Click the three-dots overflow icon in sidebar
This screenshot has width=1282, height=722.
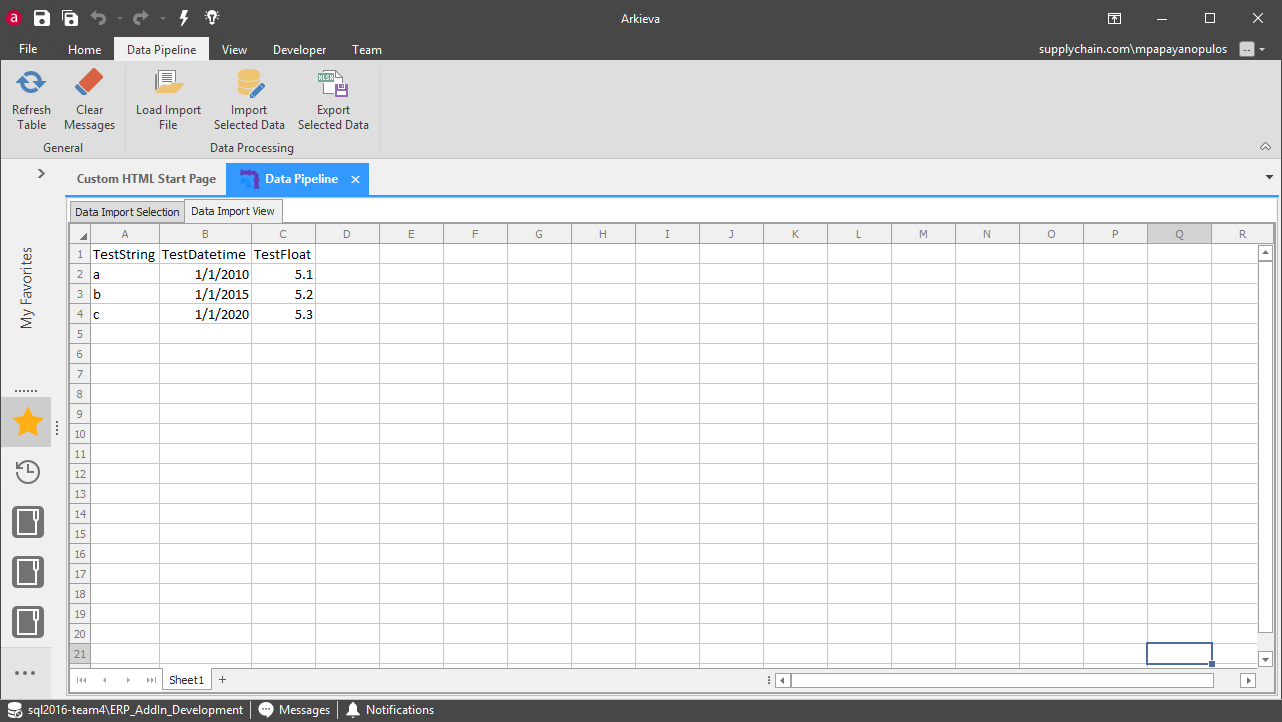26,673
